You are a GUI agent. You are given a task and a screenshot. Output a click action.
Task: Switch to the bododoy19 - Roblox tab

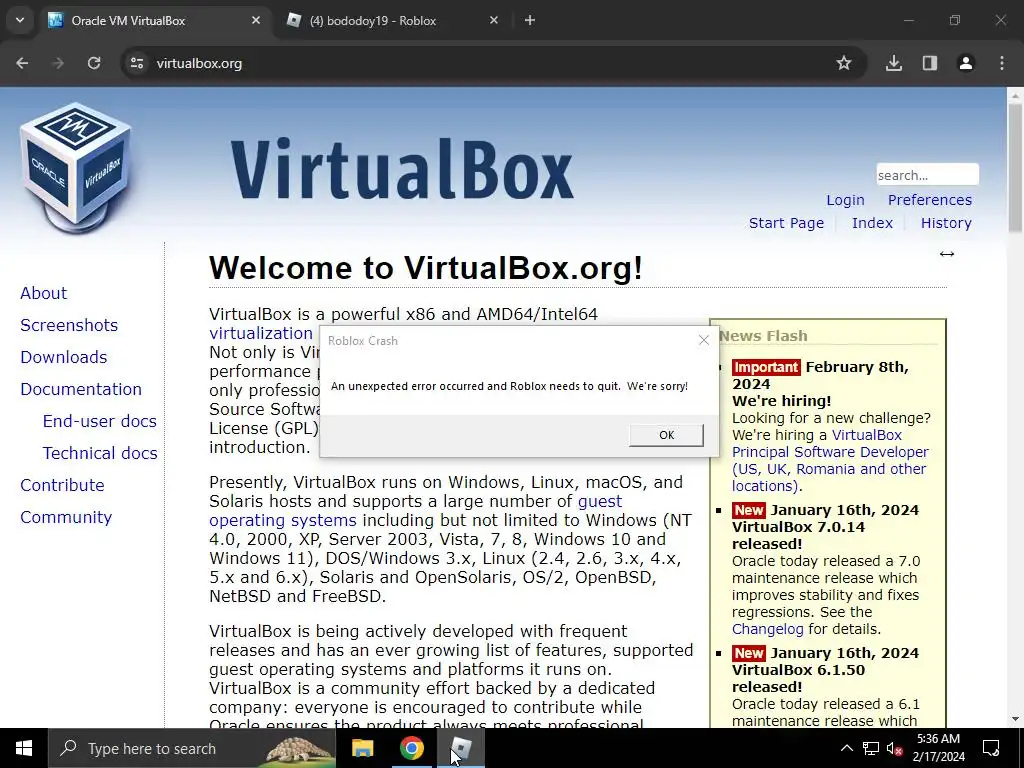tap(392, 20)
